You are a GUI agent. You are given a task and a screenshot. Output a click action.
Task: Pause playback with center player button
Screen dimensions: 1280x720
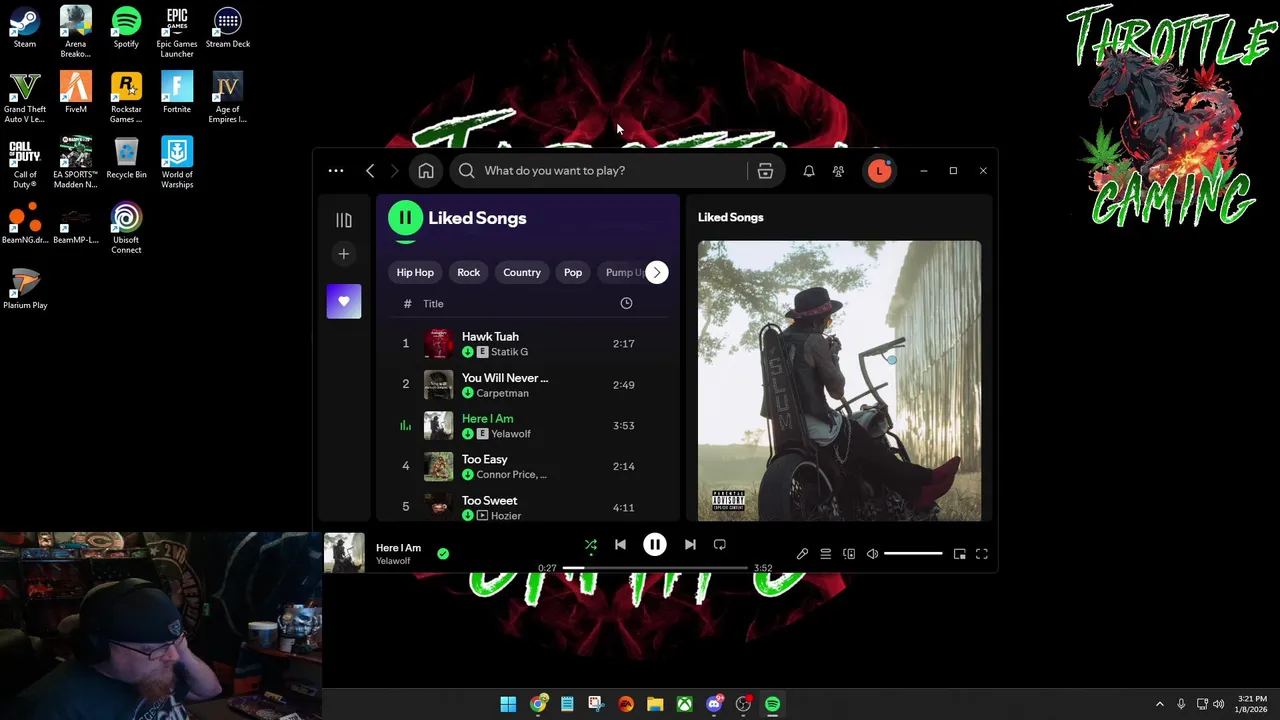click(655, 545)
